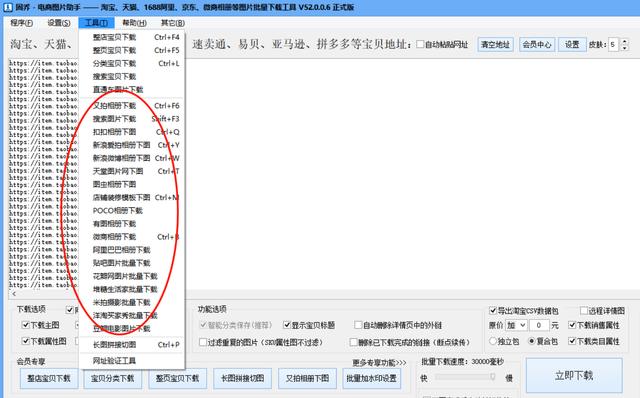
Task: Open the 设置(S) menu
Action: coord(59,23)
